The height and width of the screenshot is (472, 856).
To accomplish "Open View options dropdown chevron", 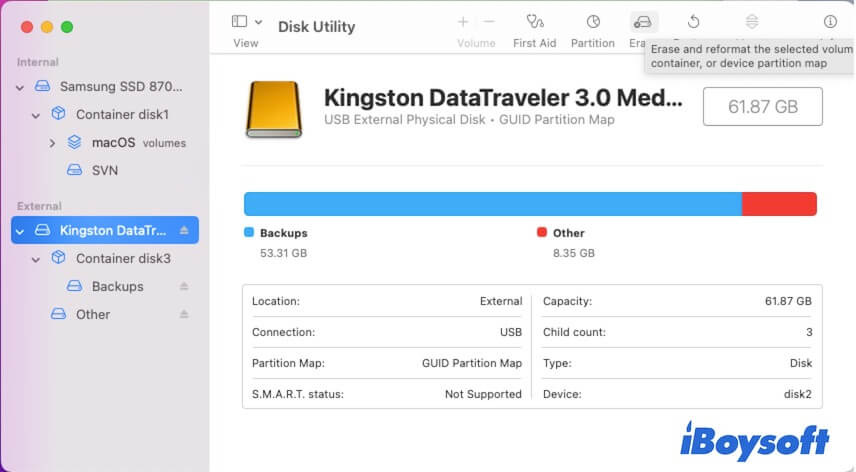I will (259, 22).
